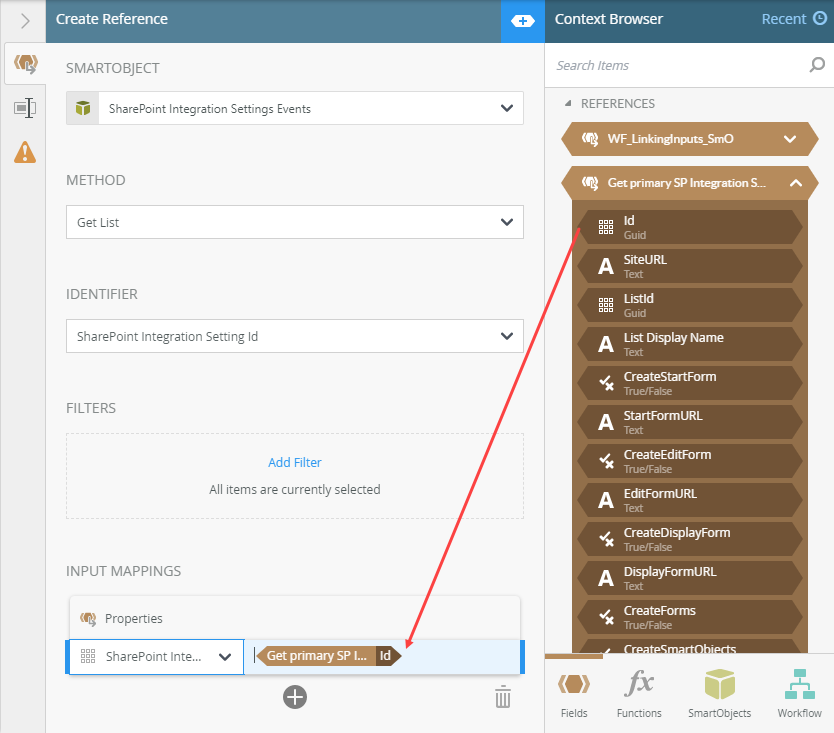834x733 pixels.
Task: Click the grid icon beside SharePoint Inte...
Action: pyautogui.click(x=88, y=656)
